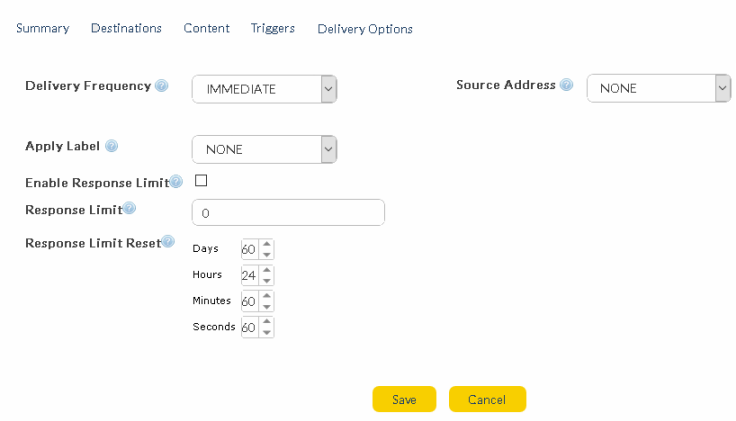Click help icon beside Source Address
This screenshot has width=736, height=421.
(x=567, y=85)
